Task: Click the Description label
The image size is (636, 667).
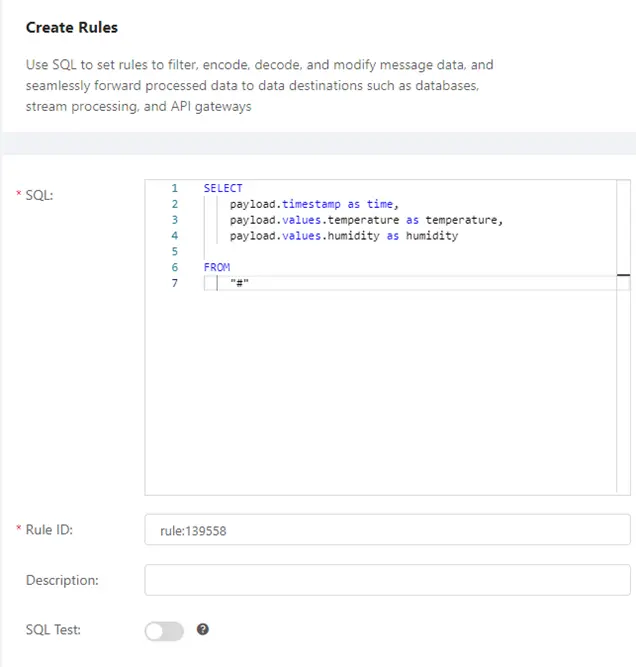Action: click(62, 580)
